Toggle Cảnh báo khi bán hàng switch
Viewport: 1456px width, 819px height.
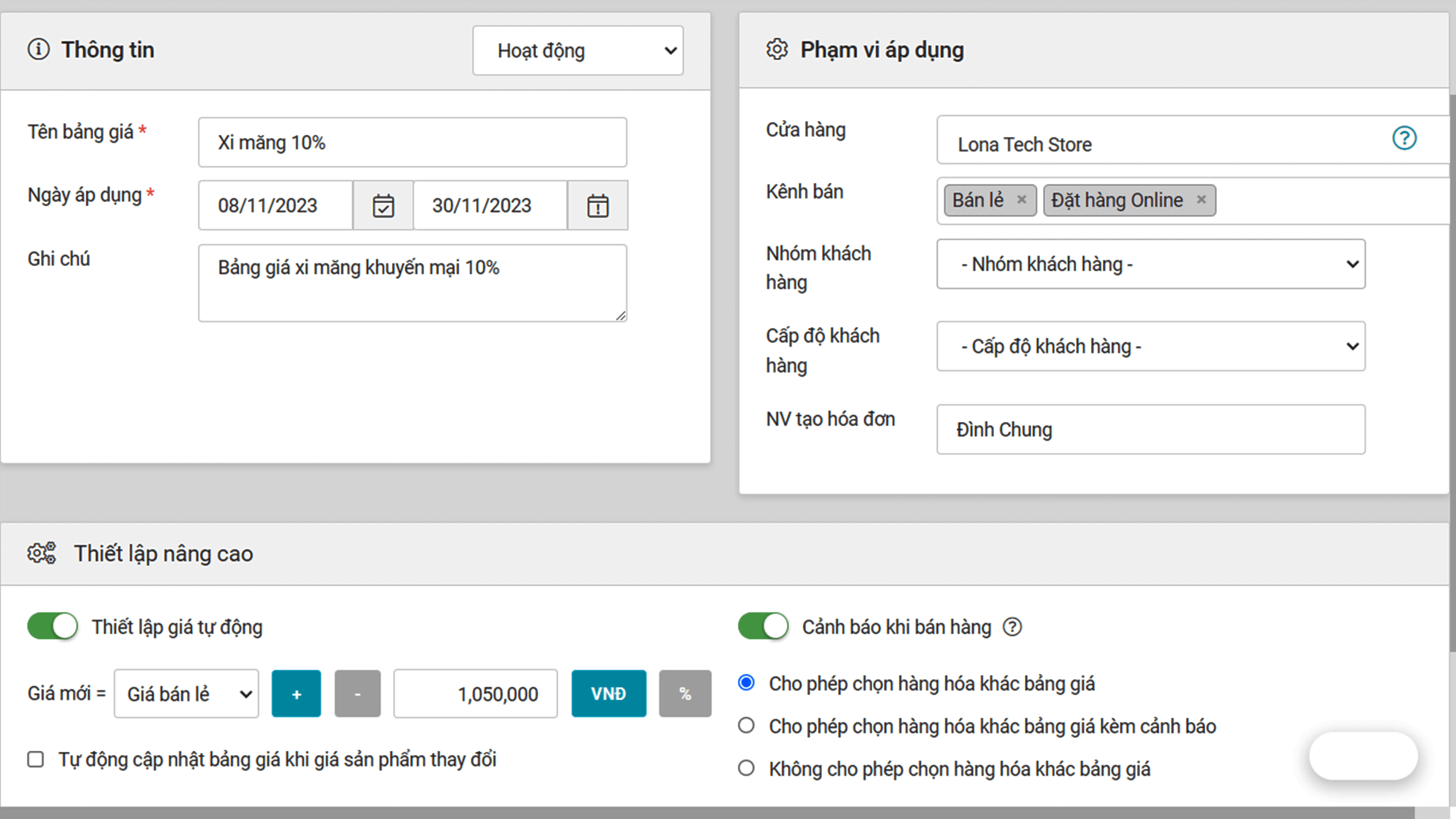click(x=763, y=626)
